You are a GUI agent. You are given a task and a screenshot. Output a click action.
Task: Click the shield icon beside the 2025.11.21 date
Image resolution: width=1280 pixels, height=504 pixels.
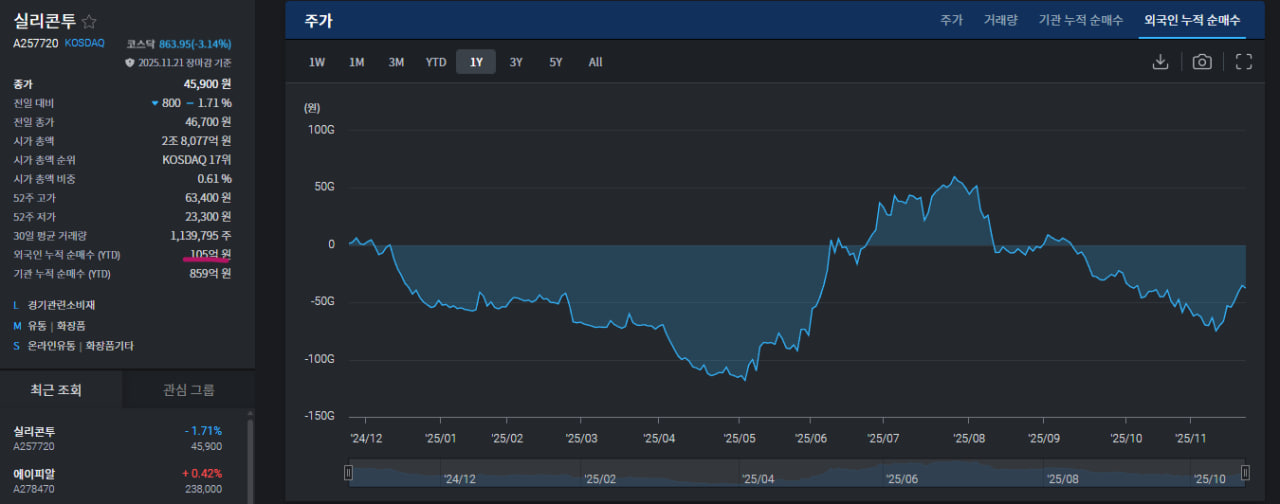[x=129, y=62]
